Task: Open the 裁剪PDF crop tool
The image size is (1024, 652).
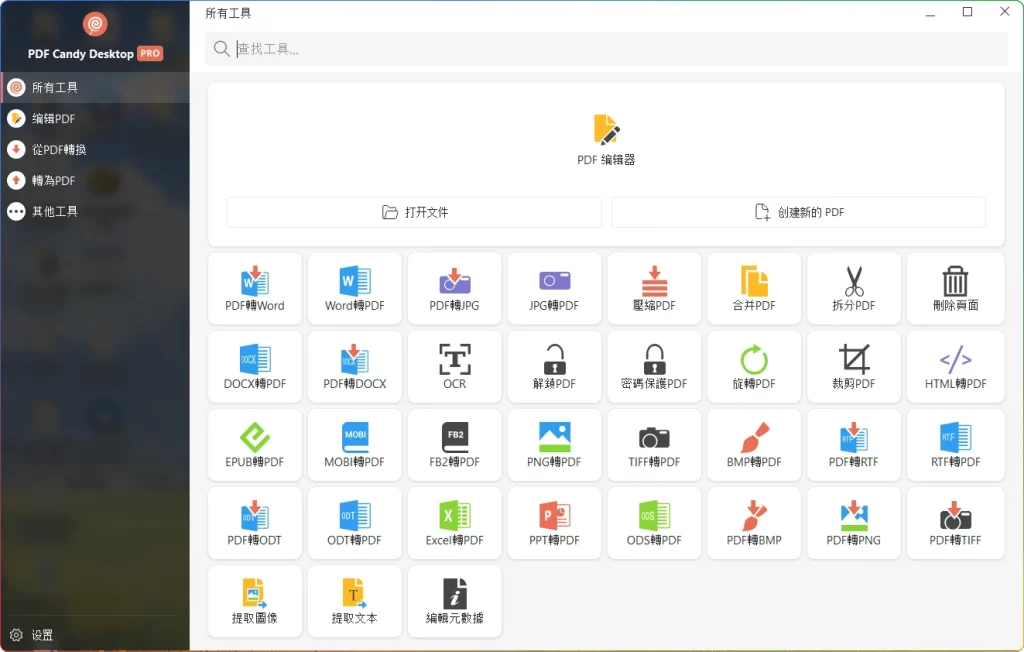Action: point(853,366)
